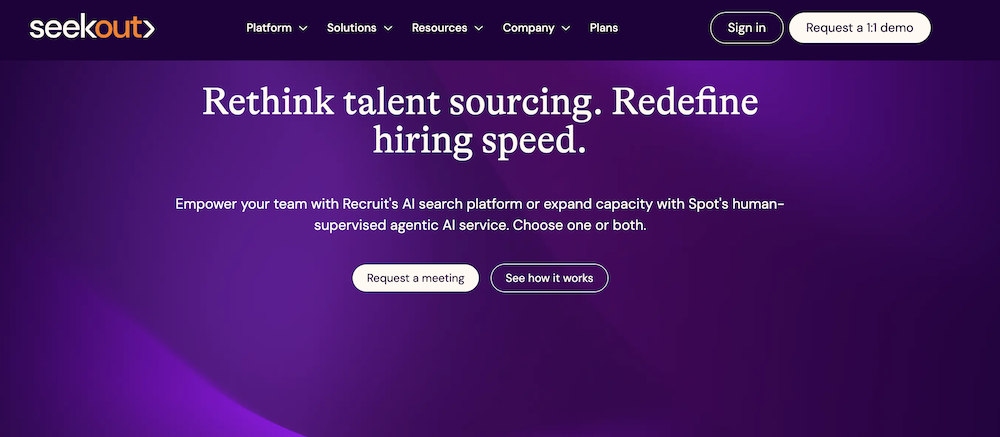The height and width of the screenshot is (437, 1000).
Task: Expand the Platform menu chevron
Action: coord(303,28)
